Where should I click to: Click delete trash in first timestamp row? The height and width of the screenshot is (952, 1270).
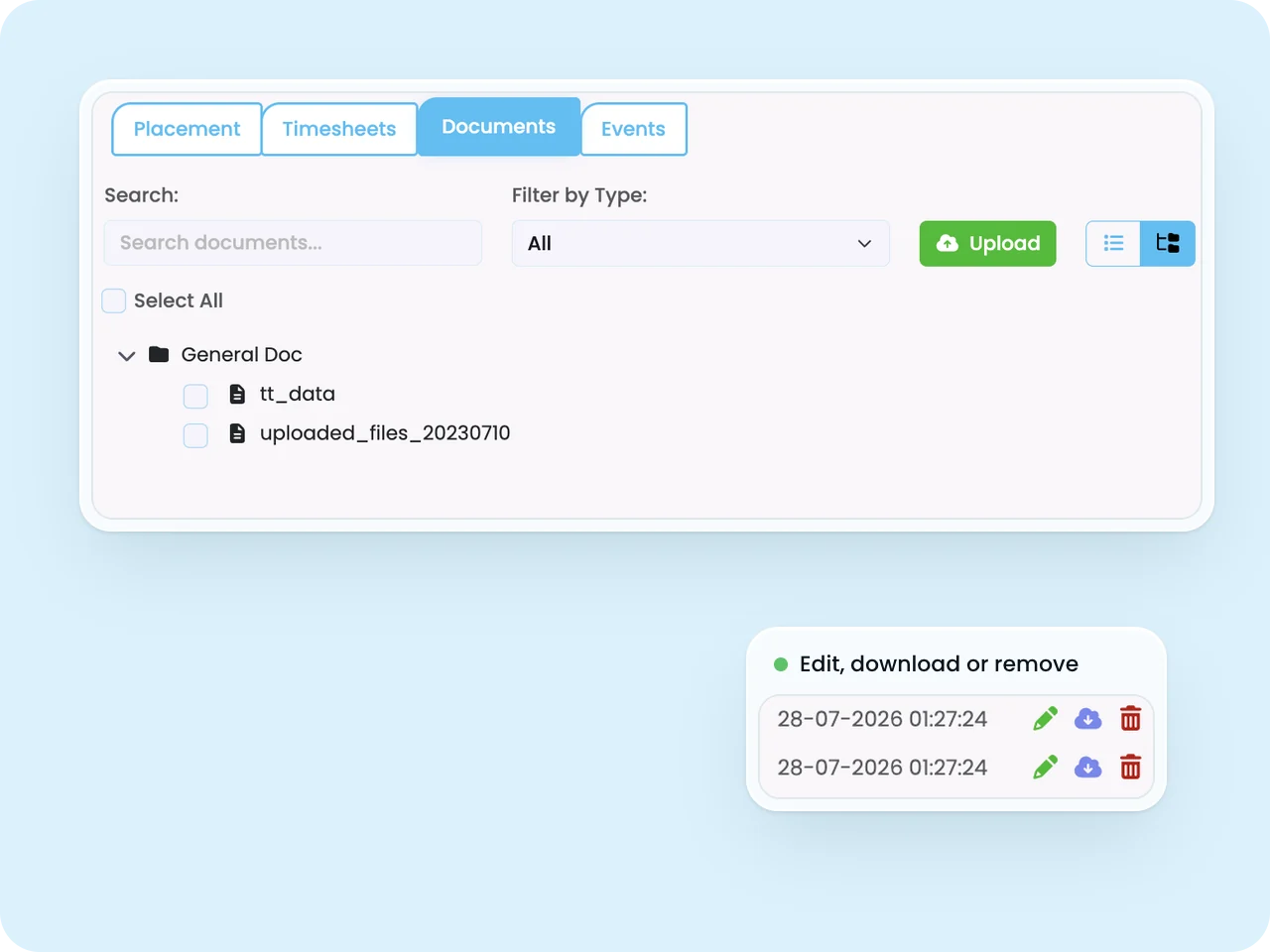[1130, 719]
